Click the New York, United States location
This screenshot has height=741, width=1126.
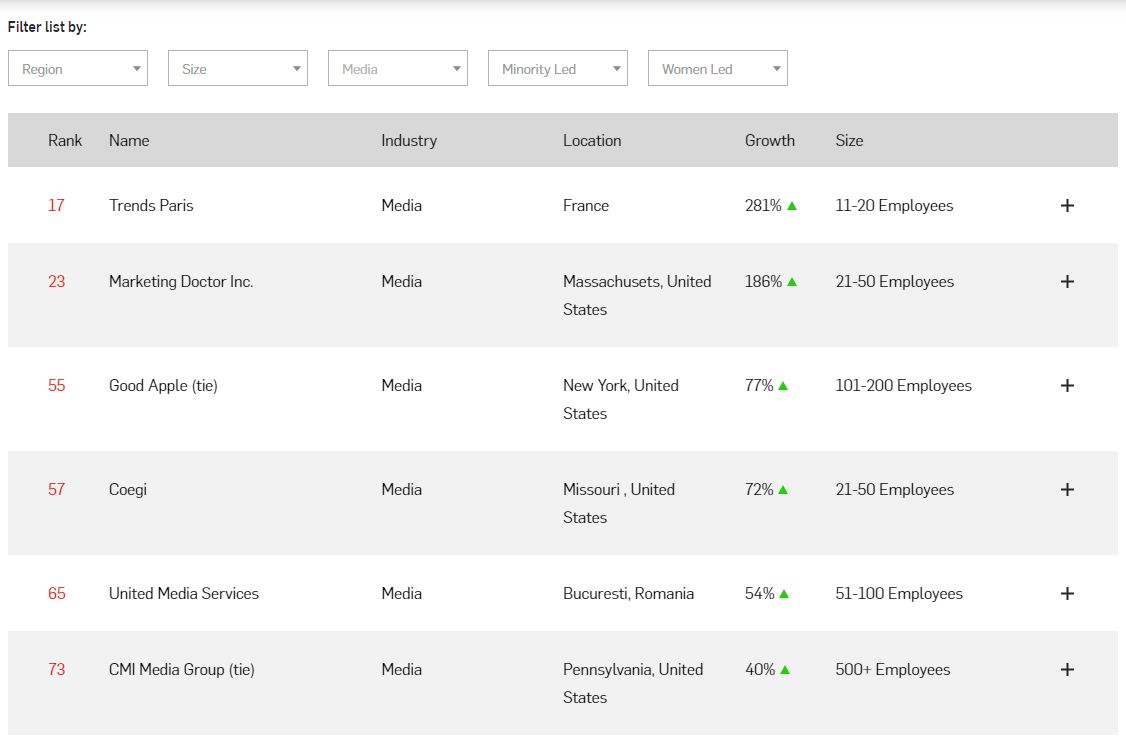click(x=621, y=399)
